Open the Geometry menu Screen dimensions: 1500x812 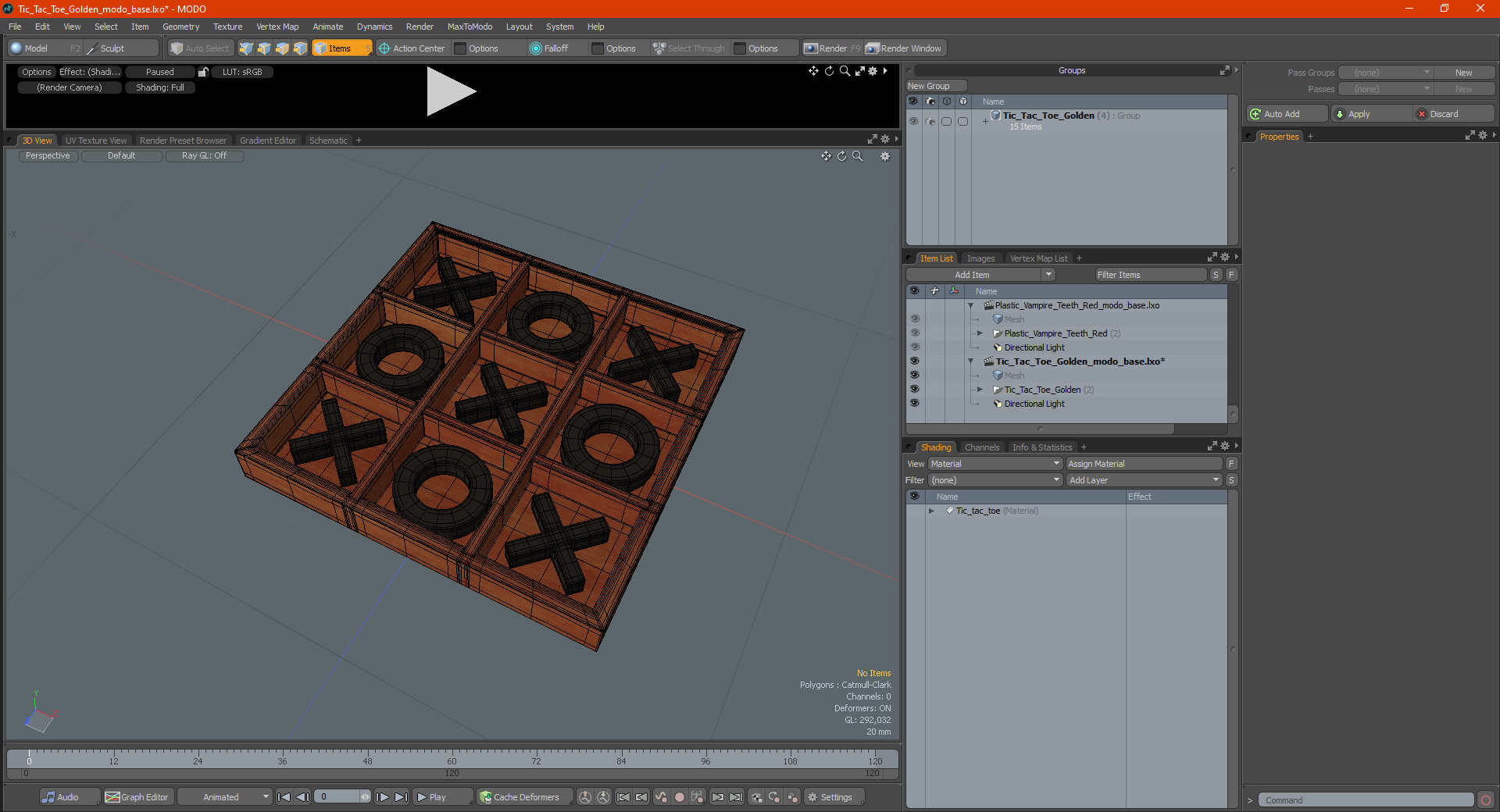click(180, 27)
